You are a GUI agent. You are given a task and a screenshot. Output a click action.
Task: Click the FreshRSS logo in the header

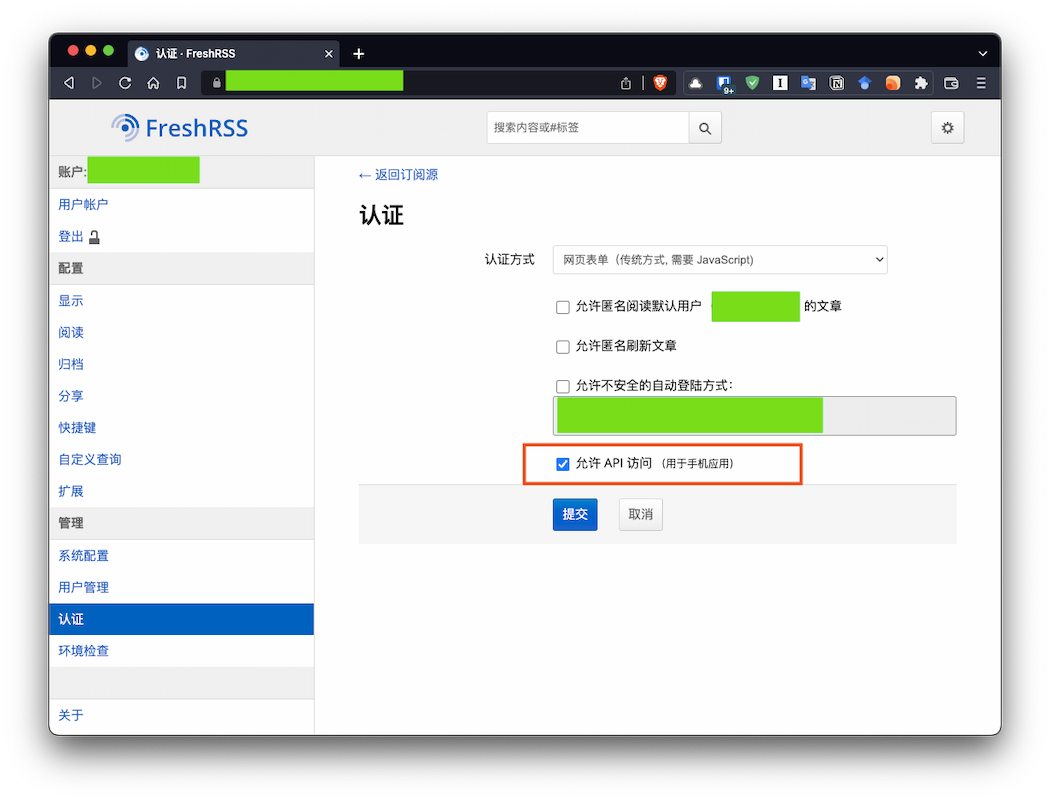(x=178, y=127)
